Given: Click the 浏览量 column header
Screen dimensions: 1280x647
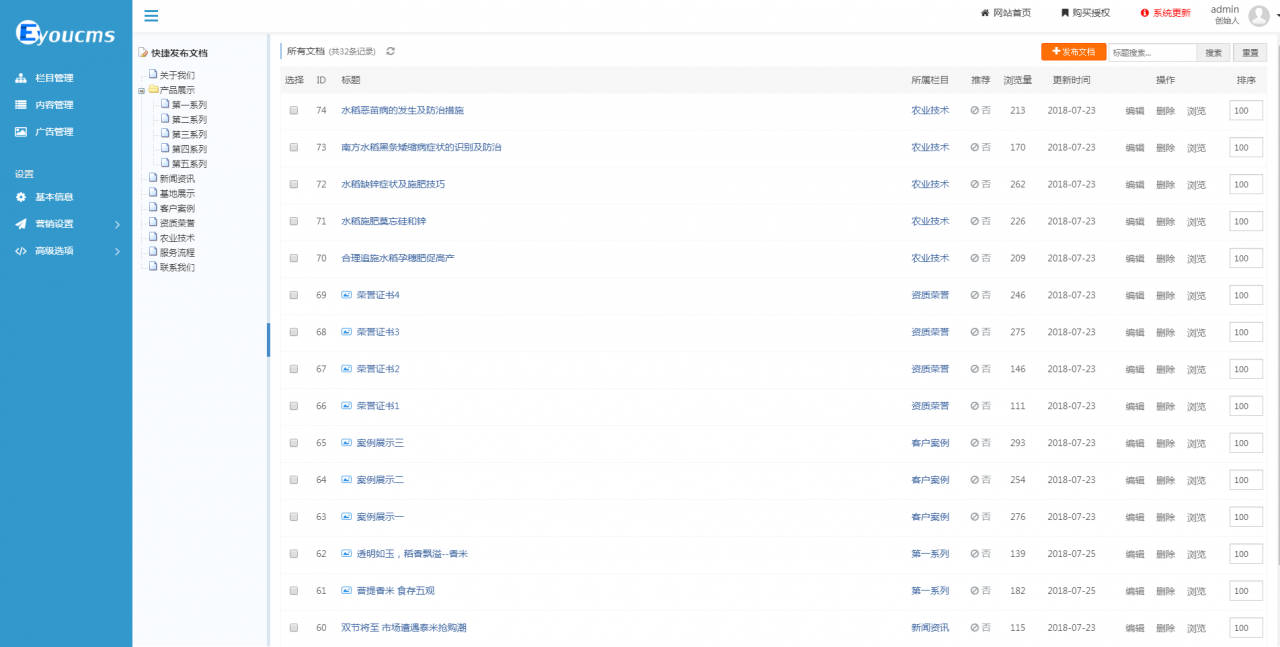Looking at the screenshot, I should [1017, 80].
